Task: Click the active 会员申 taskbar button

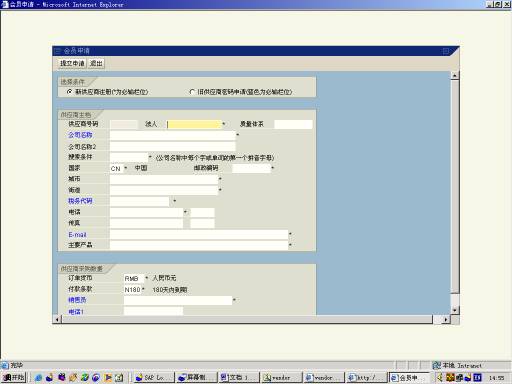Action: click(409, 378)
